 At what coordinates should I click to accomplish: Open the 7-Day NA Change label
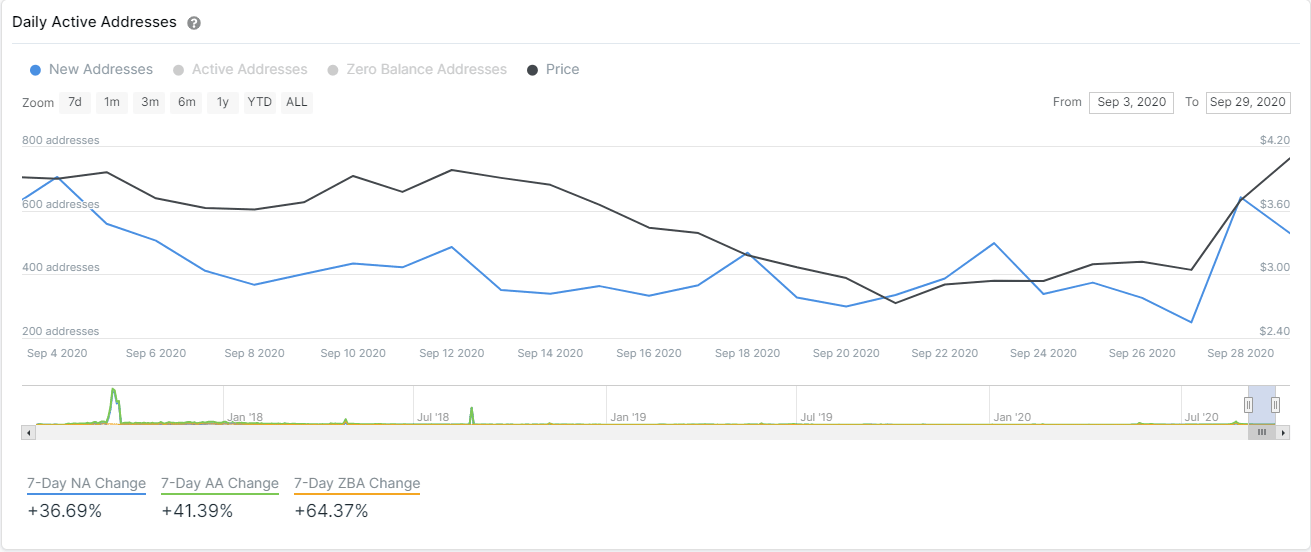[x=86, y=483]
